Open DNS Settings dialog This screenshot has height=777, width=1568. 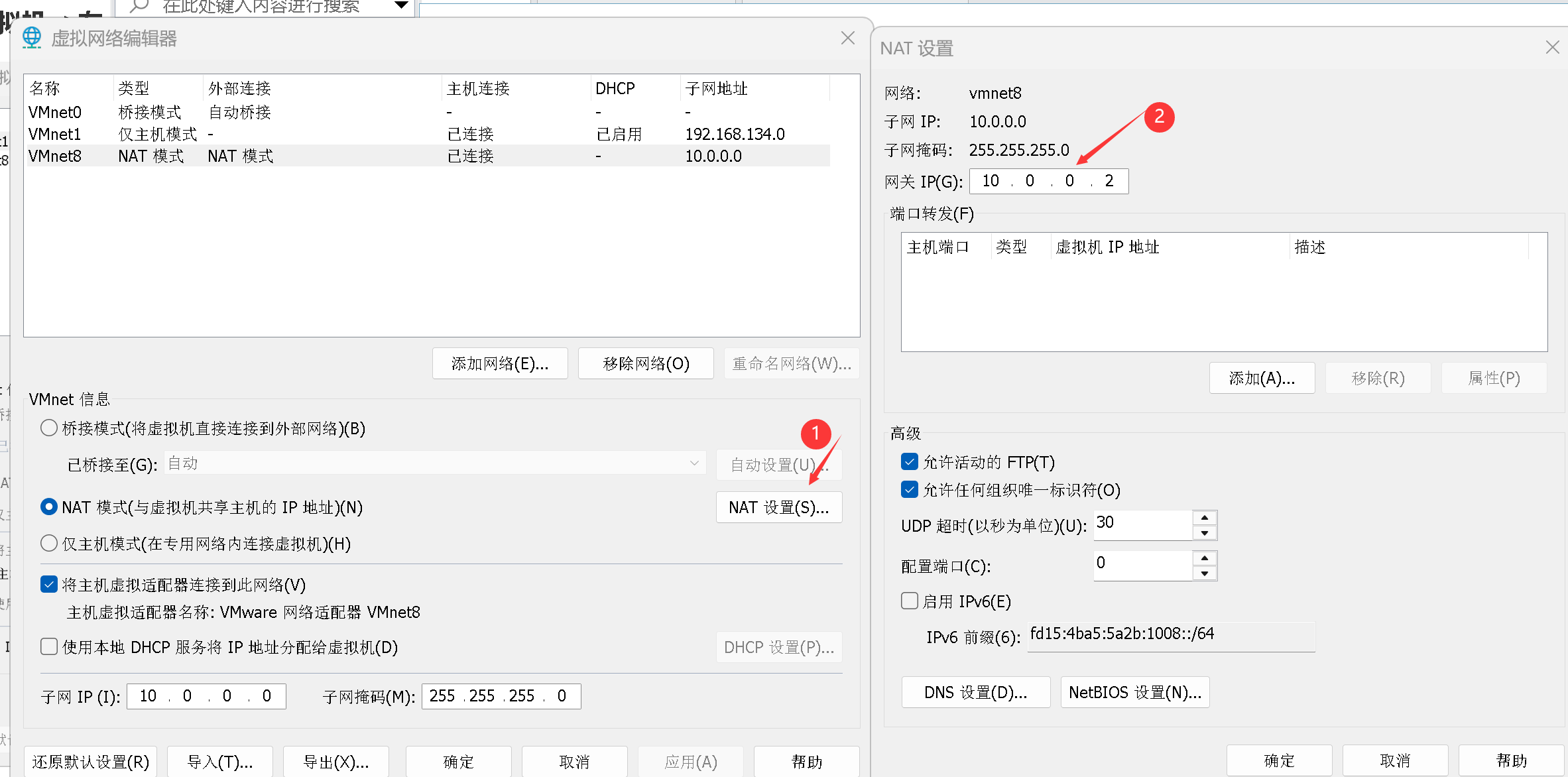point(975,693)
